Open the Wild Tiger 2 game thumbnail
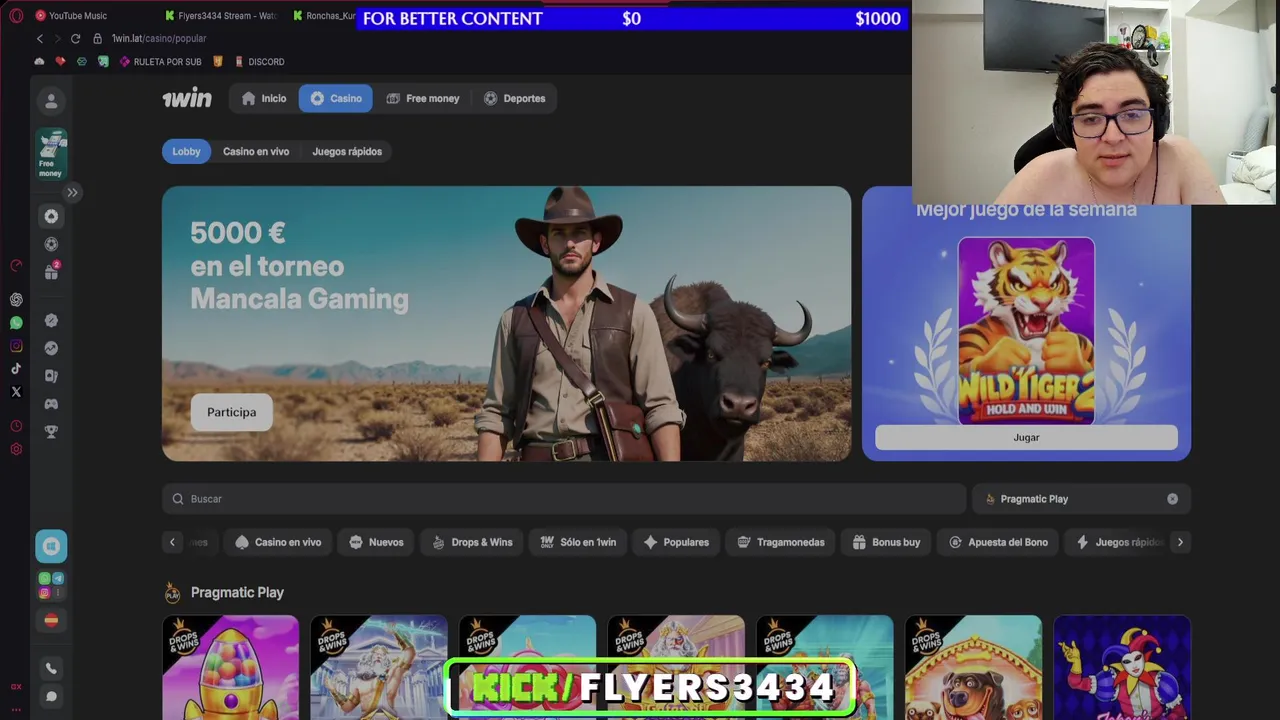Image resolution: width=1280 pixels, height=720 pixels. [x=1026, y=331]
